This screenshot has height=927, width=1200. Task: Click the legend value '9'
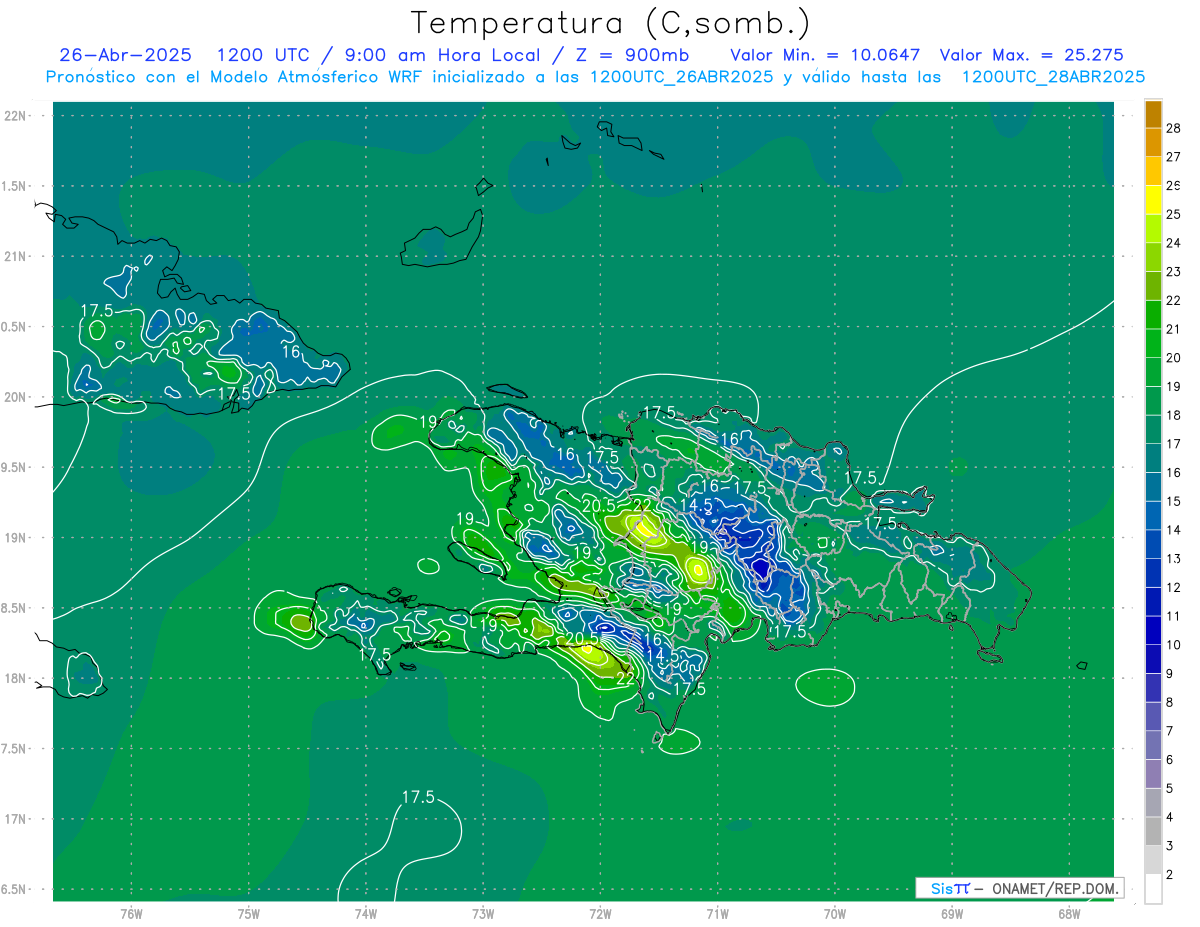[x=1170, y=674]
